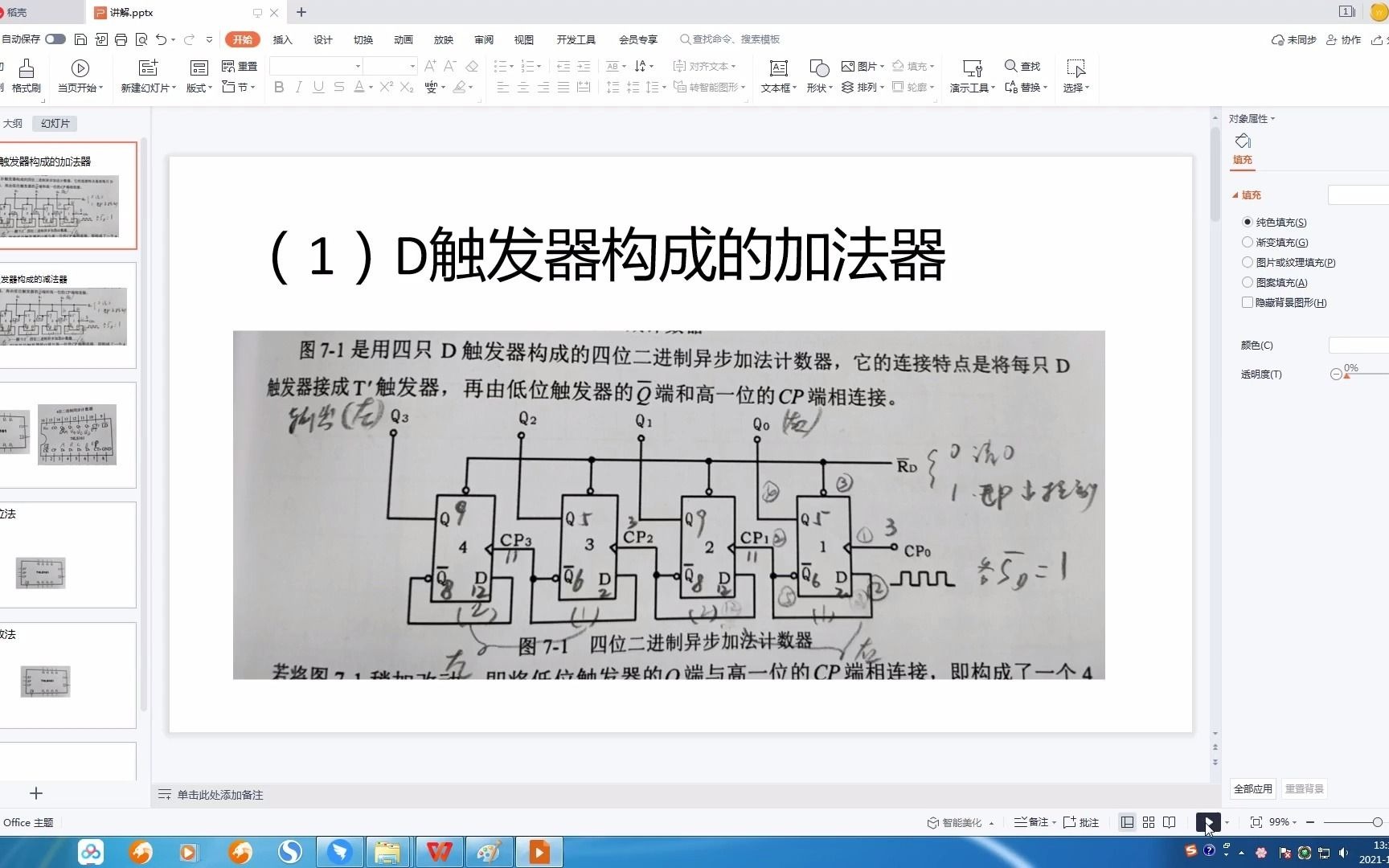This screenshot has height=868, width=1389.
Task: Switch to the 大纲 outline tab
Action: (13, 123)
